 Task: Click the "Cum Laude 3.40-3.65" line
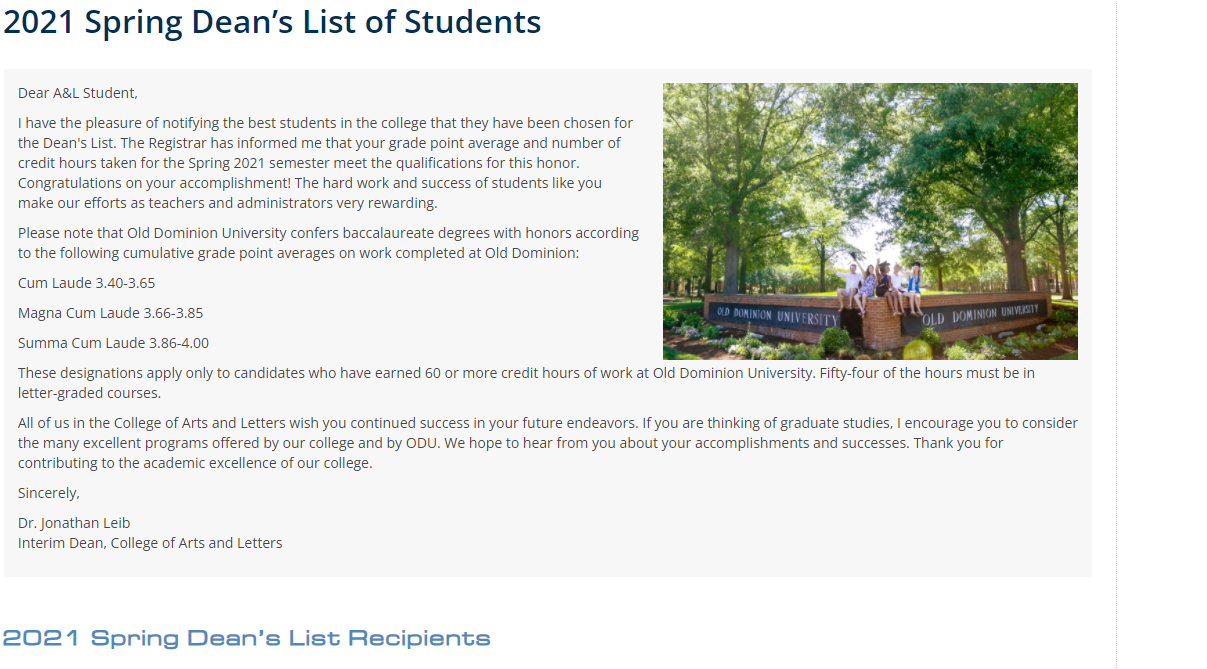[87, 283]
